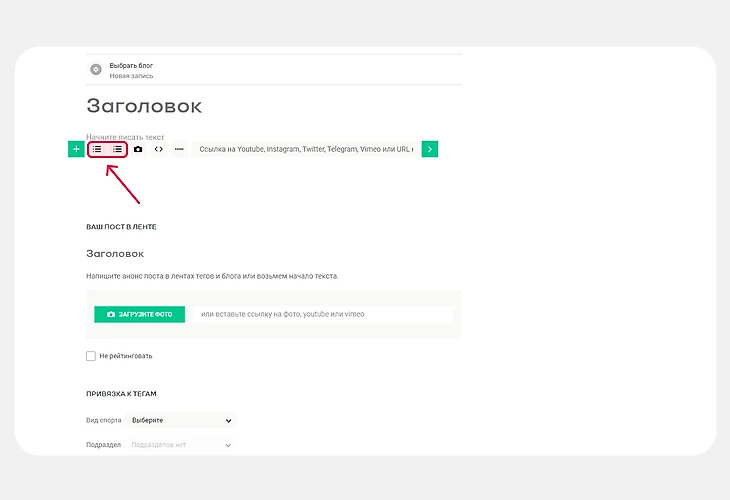
Task: Open the Подраздел dropdown
Action: [x=181, y=445]
